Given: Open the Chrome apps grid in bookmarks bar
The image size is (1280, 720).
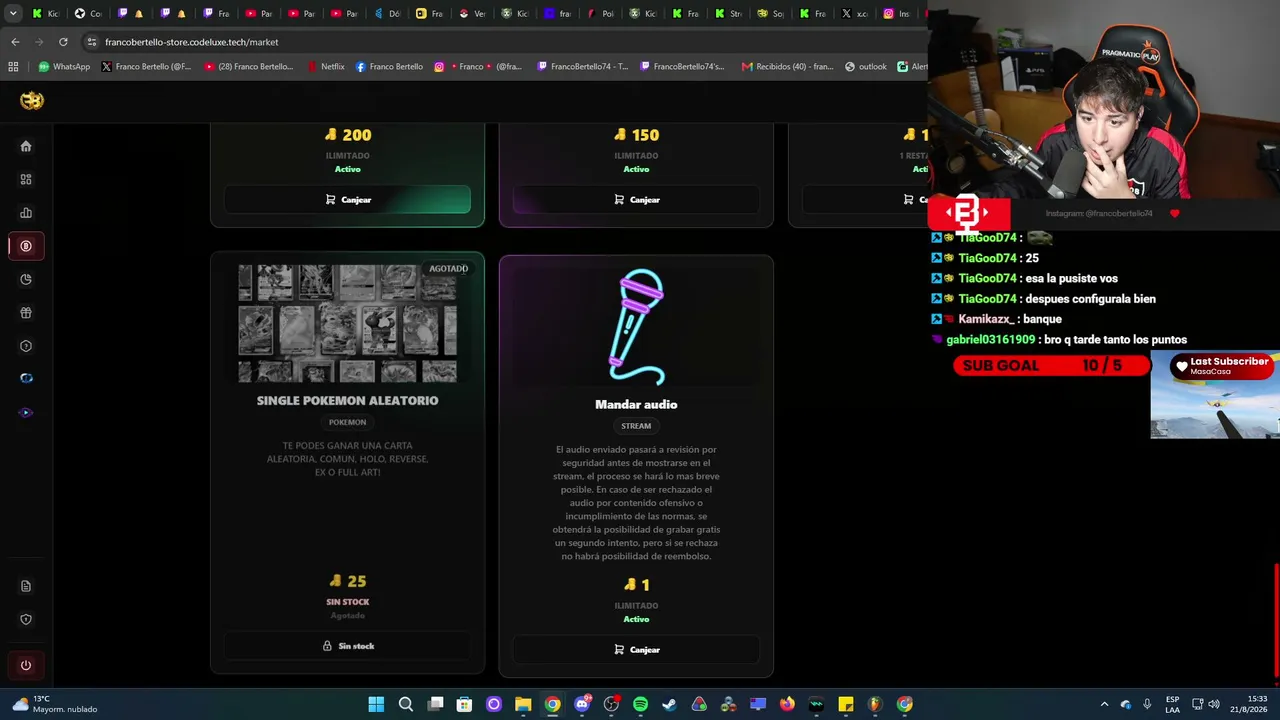Looking at the screenshot, I should pos(13,67).
